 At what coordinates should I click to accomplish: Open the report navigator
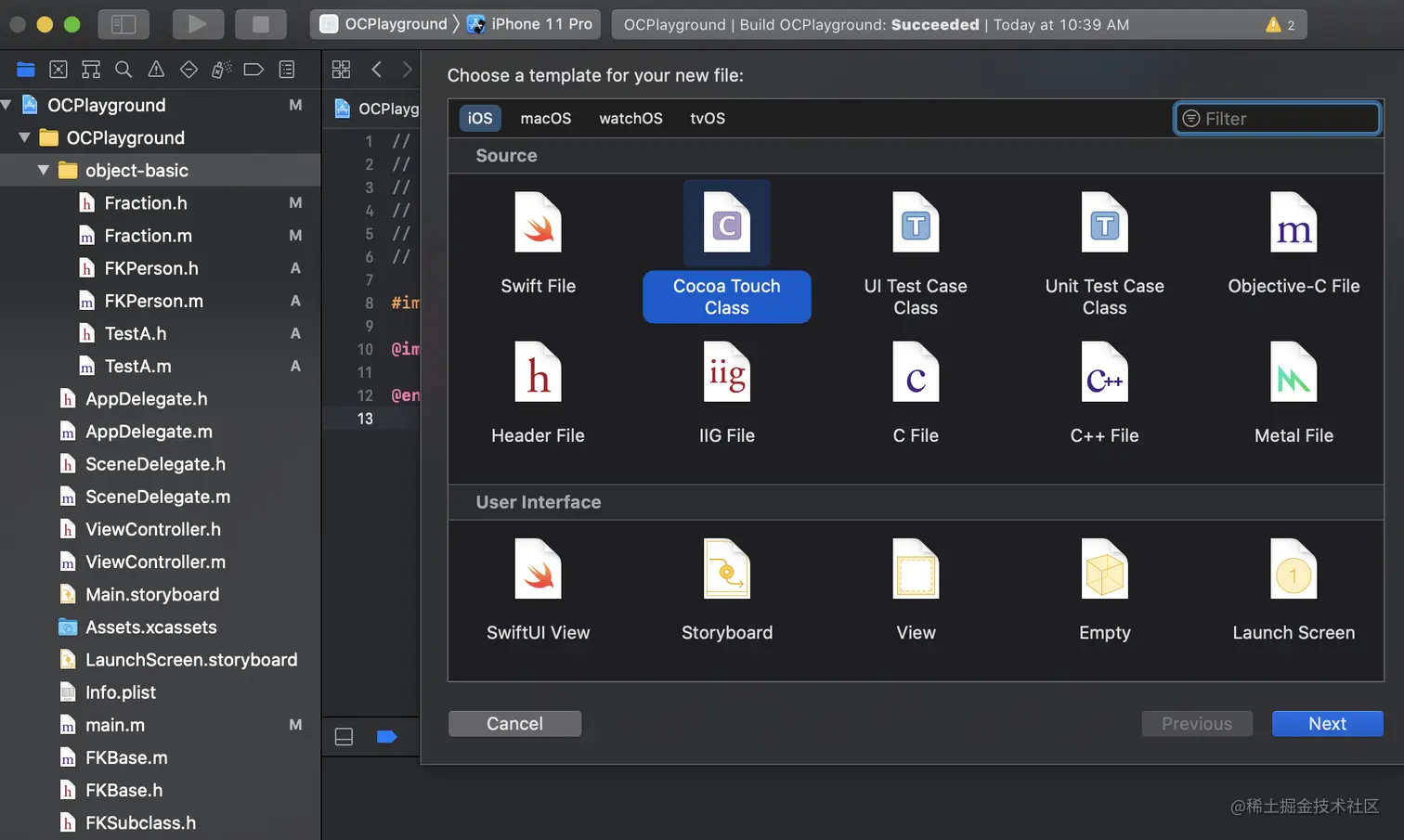(x=287, y=70)
